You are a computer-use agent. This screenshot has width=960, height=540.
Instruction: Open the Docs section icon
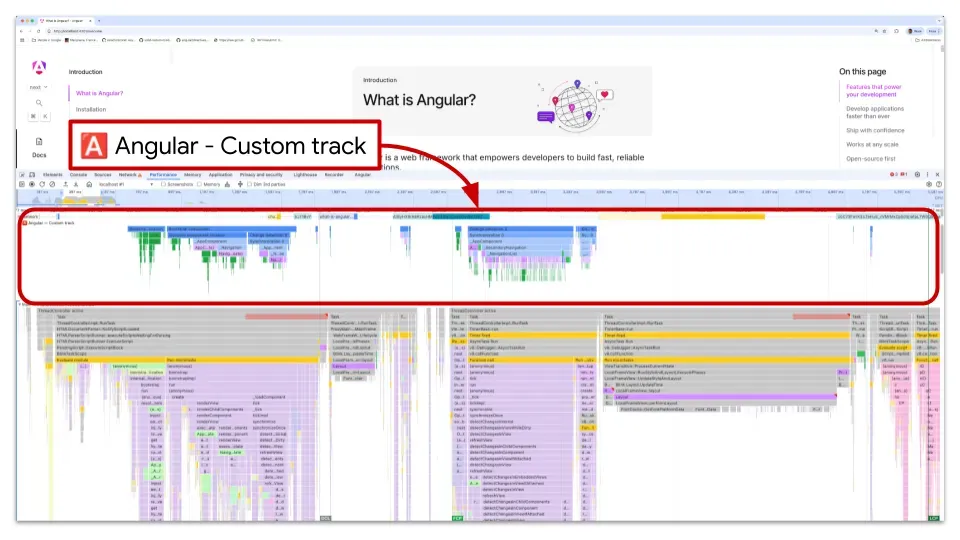[39, 142]
